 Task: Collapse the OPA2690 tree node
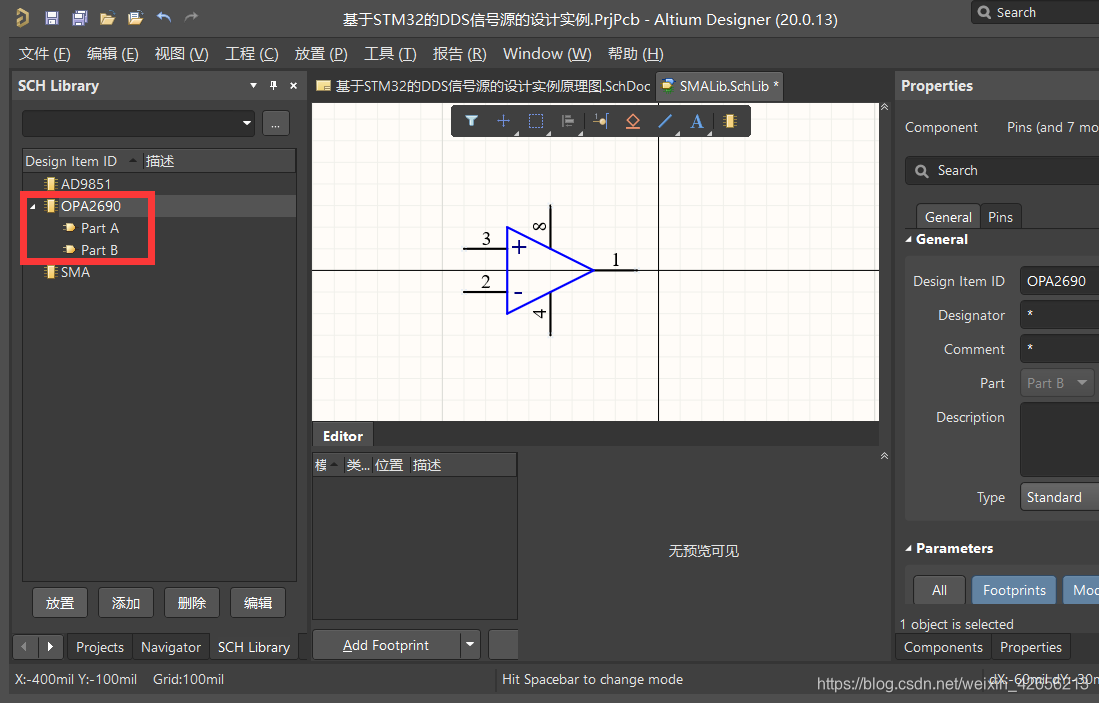[32, 206]
